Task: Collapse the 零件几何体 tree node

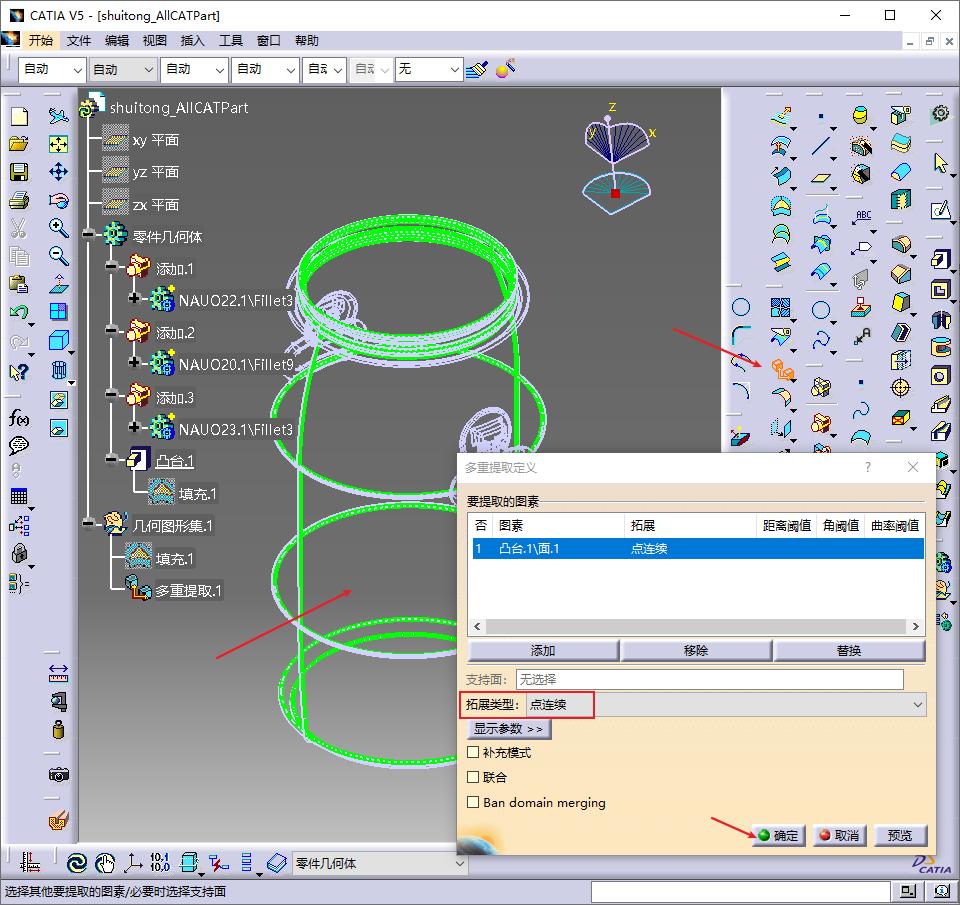Action: (x=89, y=234)
